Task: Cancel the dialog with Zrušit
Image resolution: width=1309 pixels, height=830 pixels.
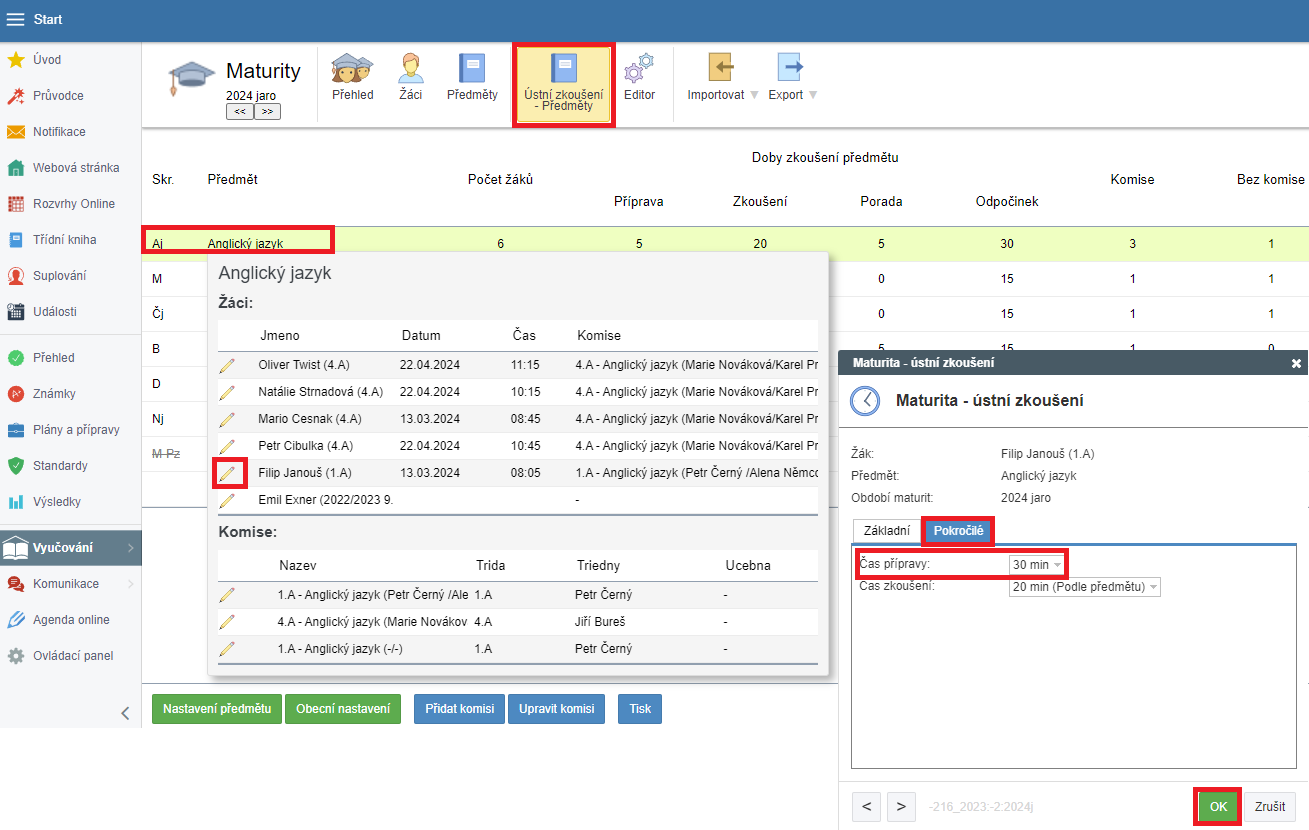Action: pos(1270,806)
